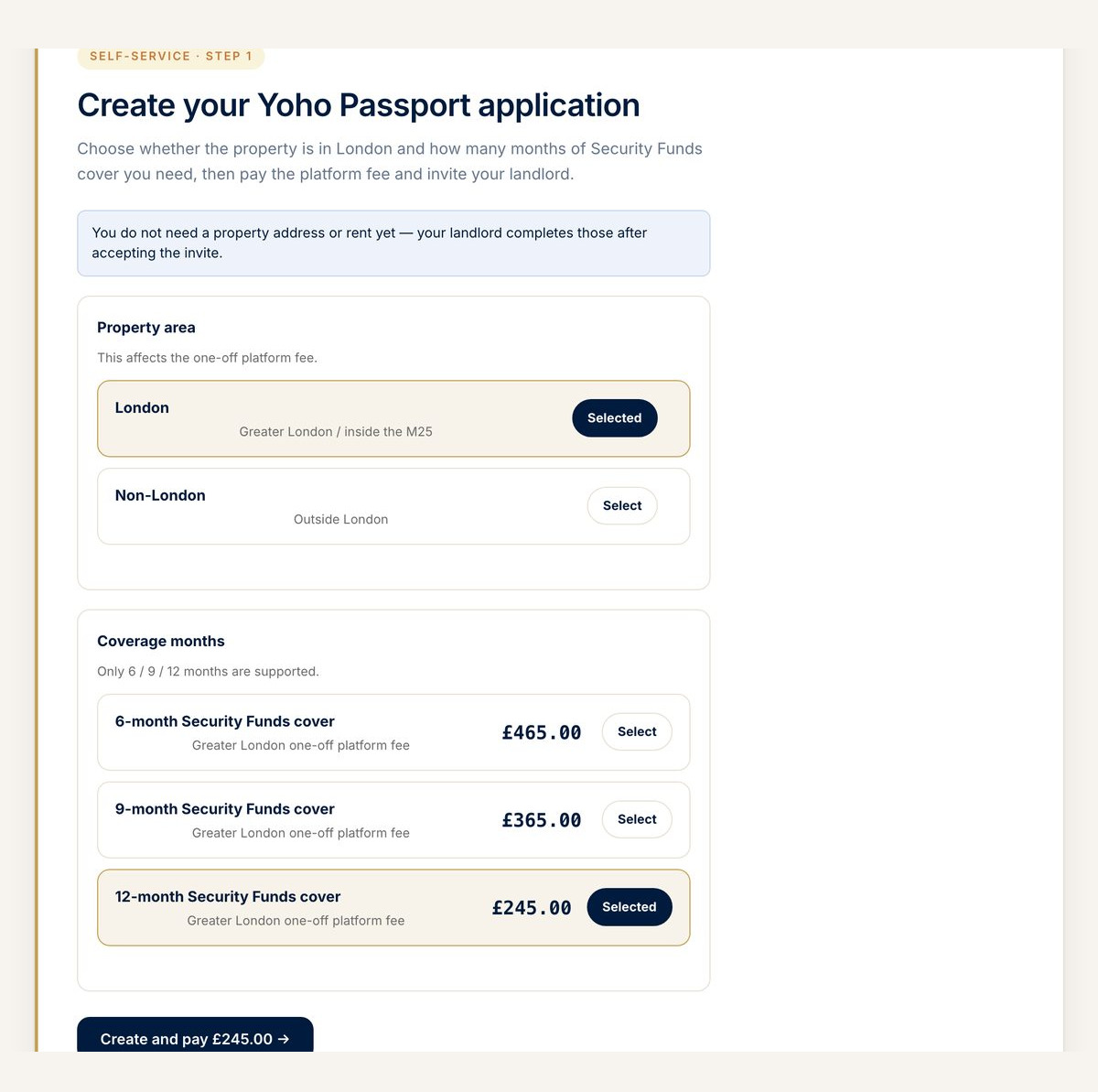This screenshot has width=1098, height=1092.
Task: Choose Select for 6-month Security Funds cover
Action: click(637, 732)
